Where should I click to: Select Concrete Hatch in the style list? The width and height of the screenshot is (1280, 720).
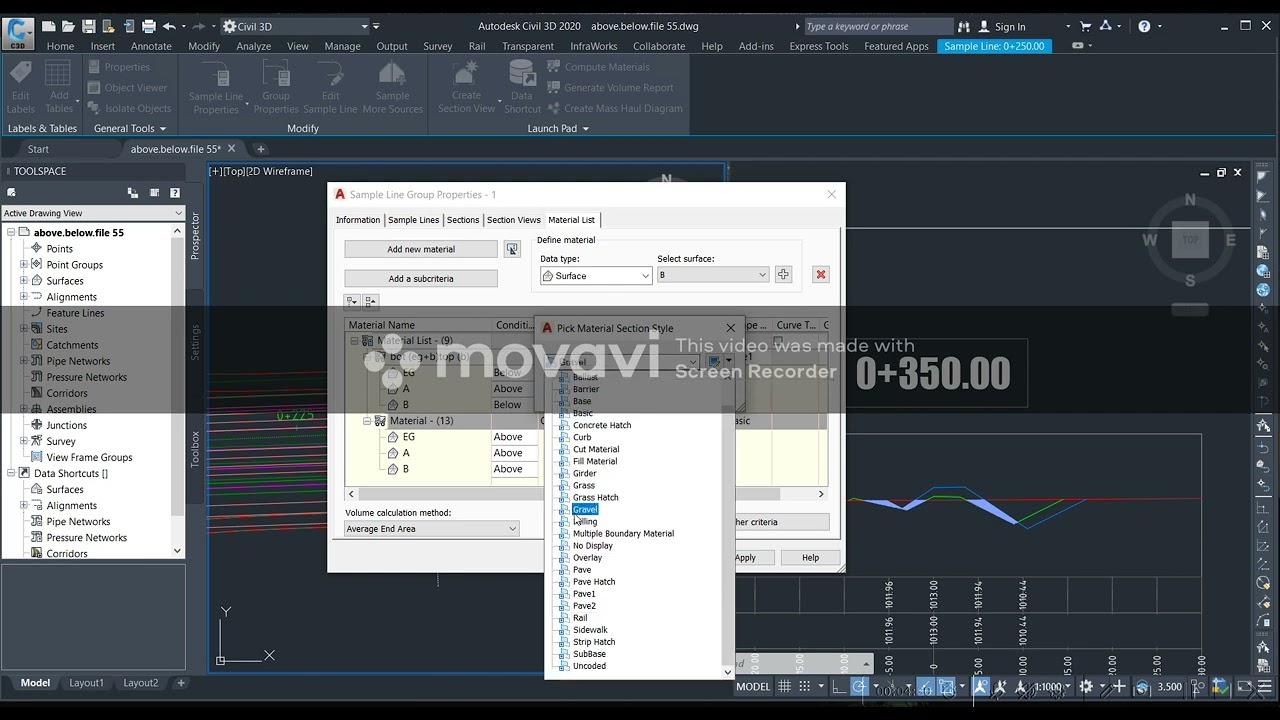602,426
